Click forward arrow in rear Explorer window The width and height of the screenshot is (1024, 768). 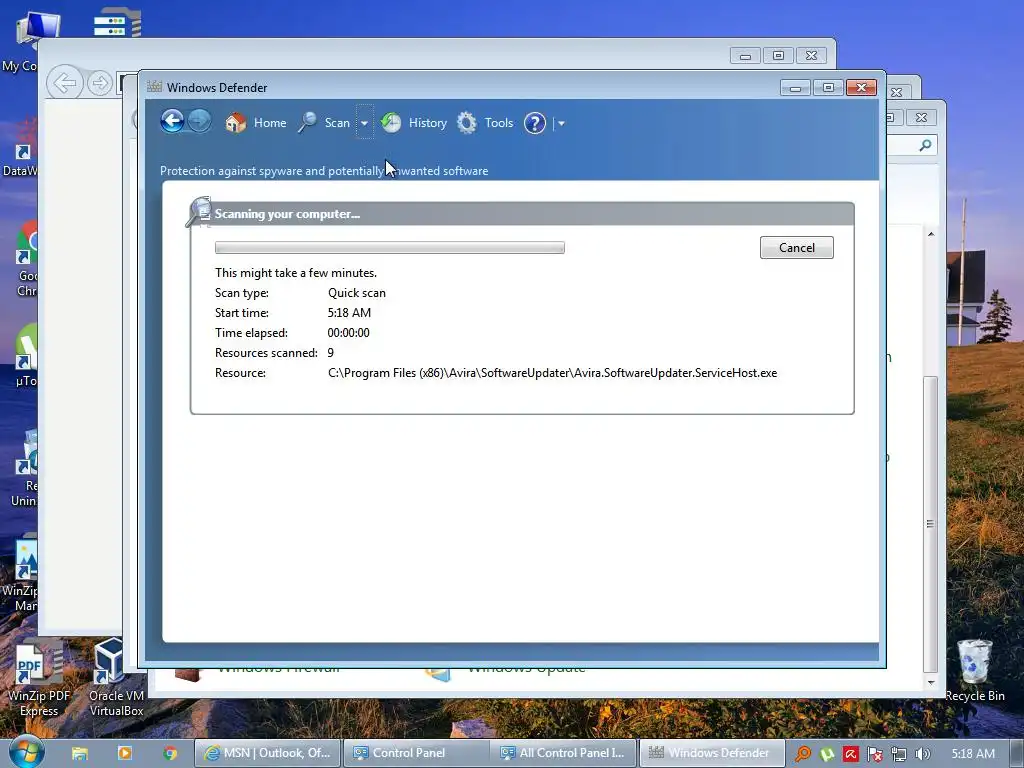point(99,83)
